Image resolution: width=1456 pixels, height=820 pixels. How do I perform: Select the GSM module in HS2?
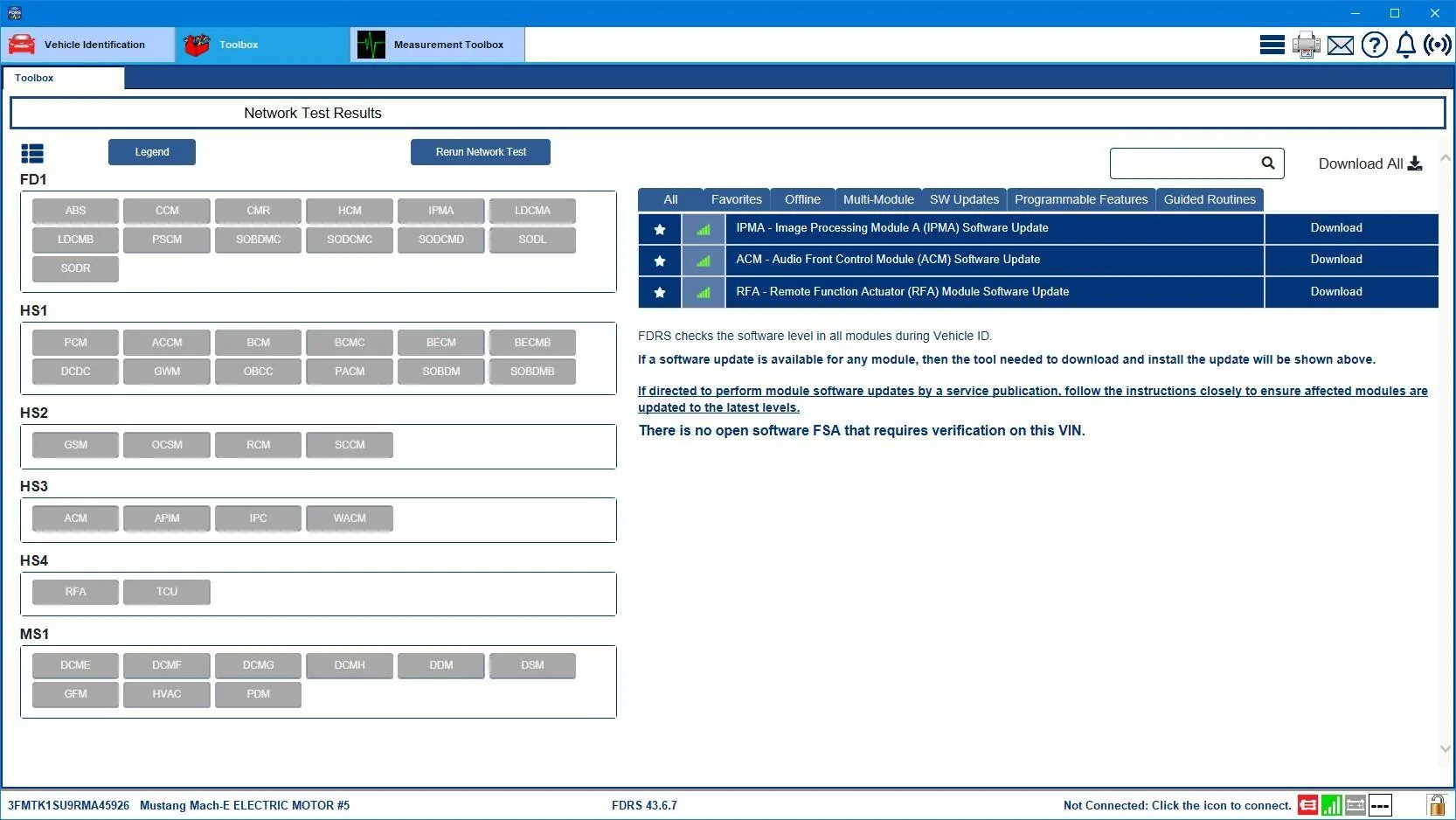(75, 445)
